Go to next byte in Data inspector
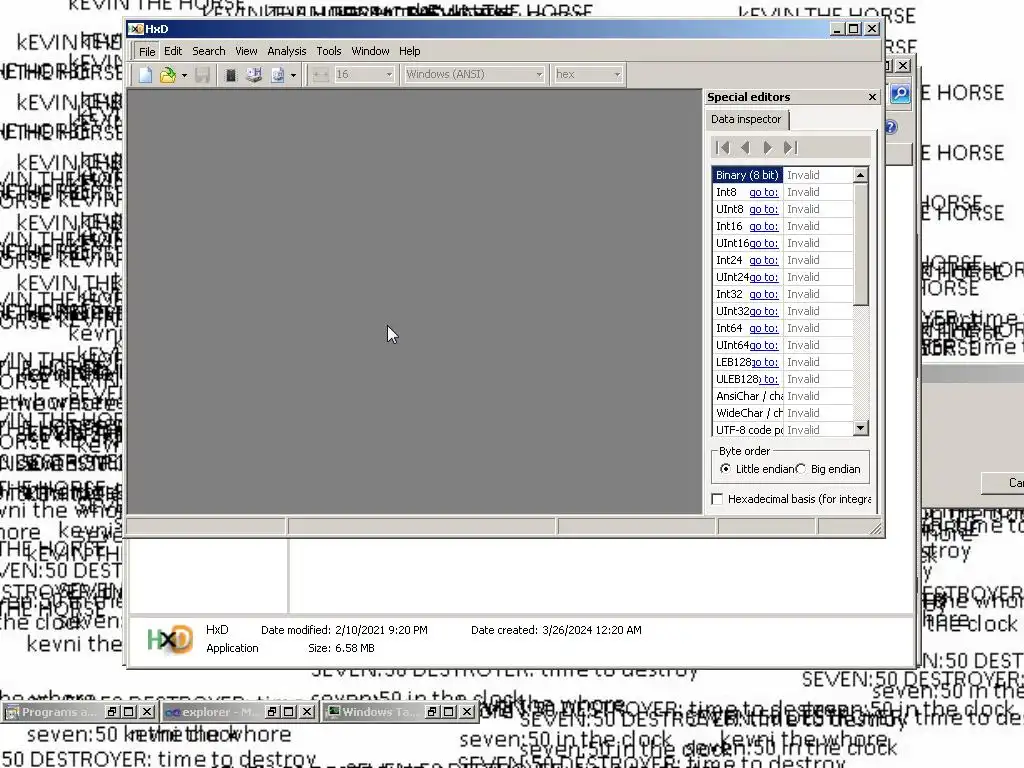 pos(768,148)
